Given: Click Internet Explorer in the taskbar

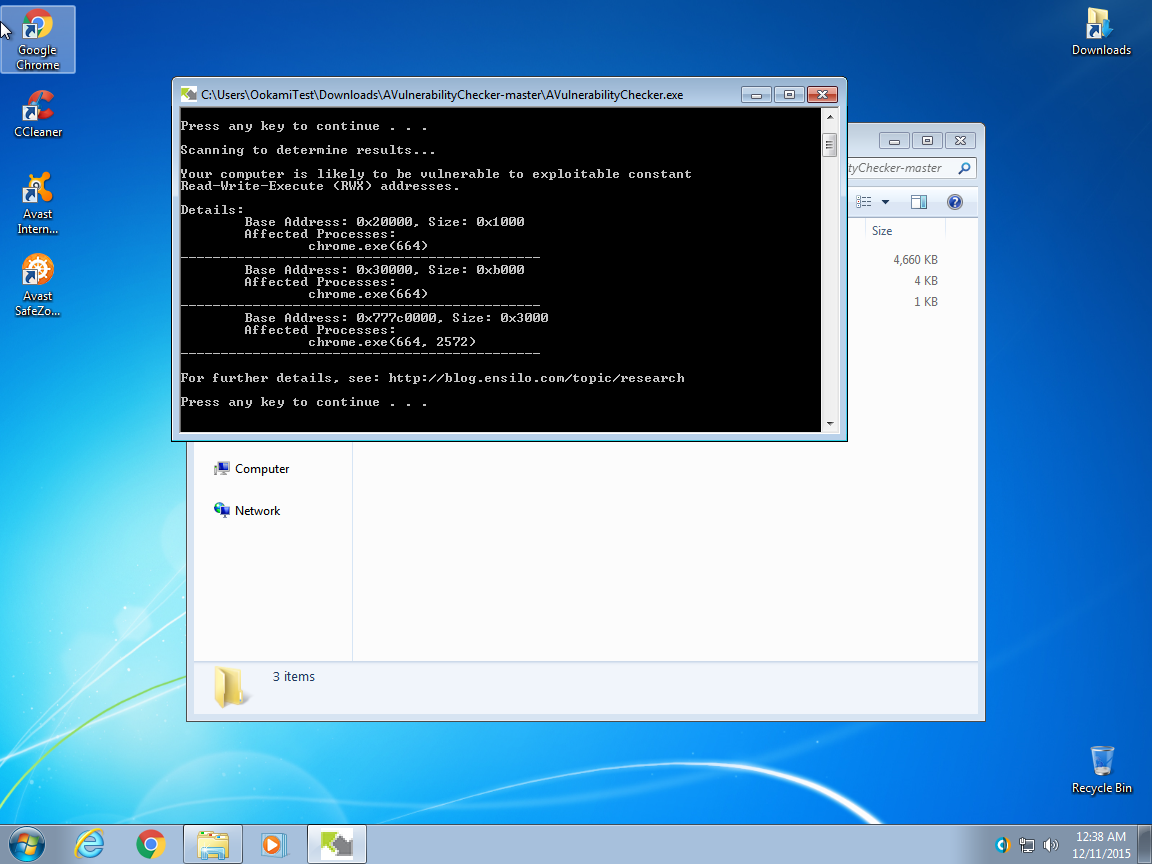Looking at the screenshot, I should [90, 845].
